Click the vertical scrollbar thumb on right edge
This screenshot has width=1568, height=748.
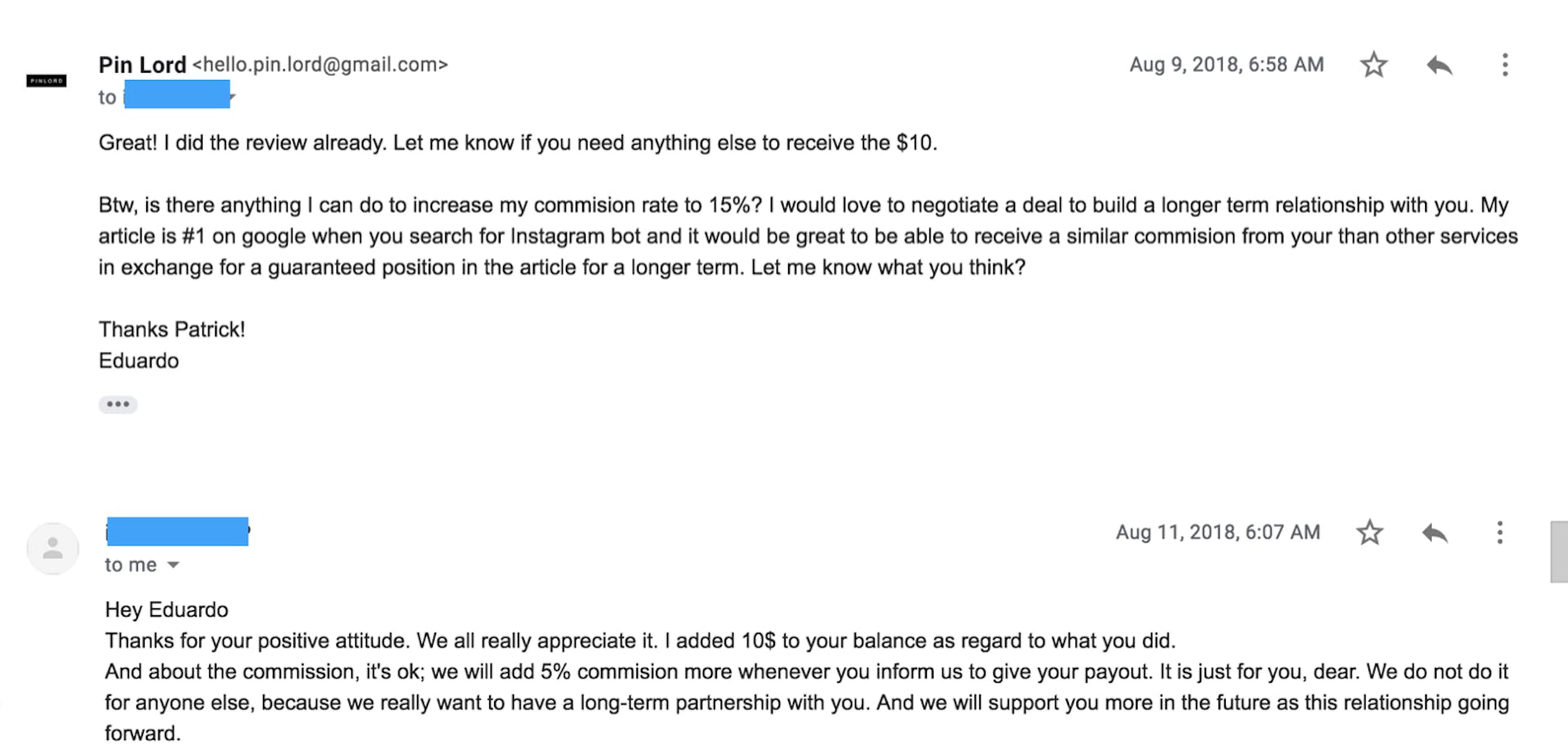click(1558, 551)
